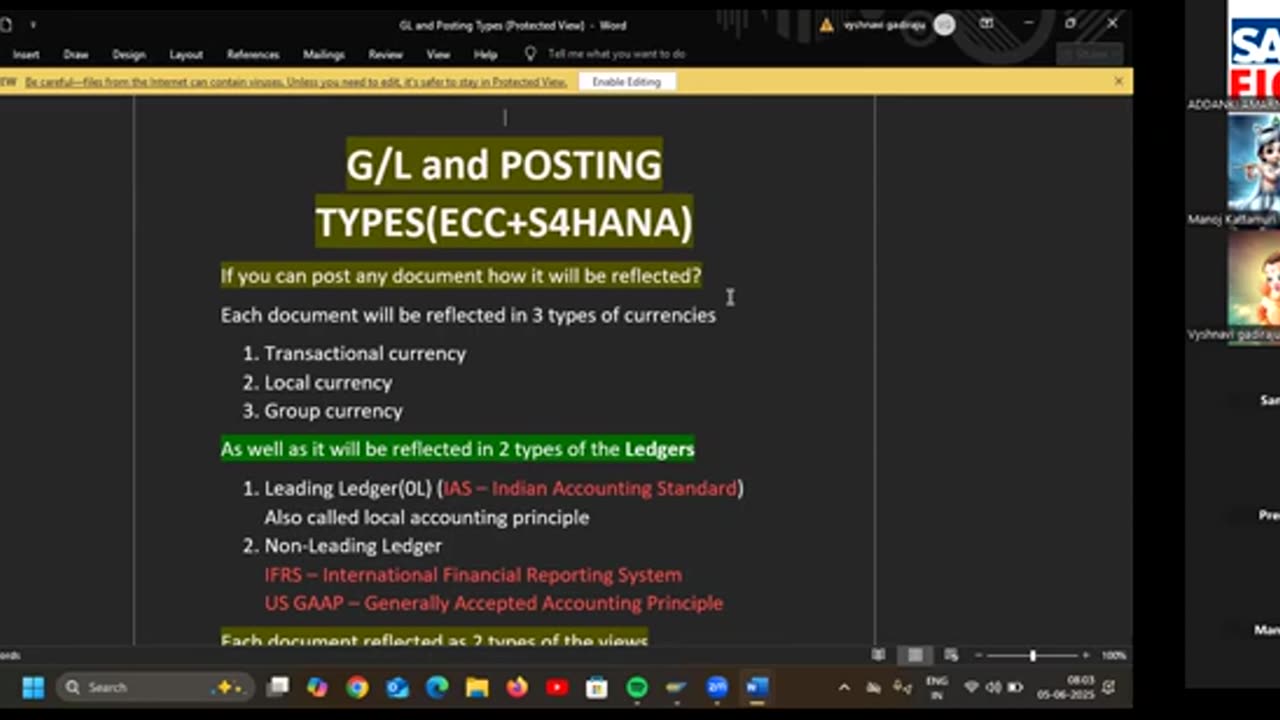Click the zoom in plus button
The height and width of the screenshot is (720, 1280).
tap(1086, 655)
